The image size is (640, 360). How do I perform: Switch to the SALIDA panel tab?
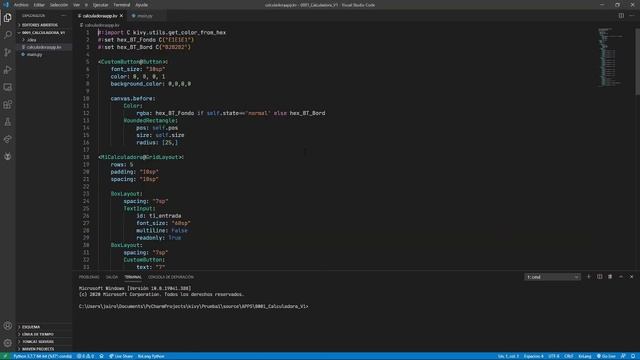tap(112, 277)
